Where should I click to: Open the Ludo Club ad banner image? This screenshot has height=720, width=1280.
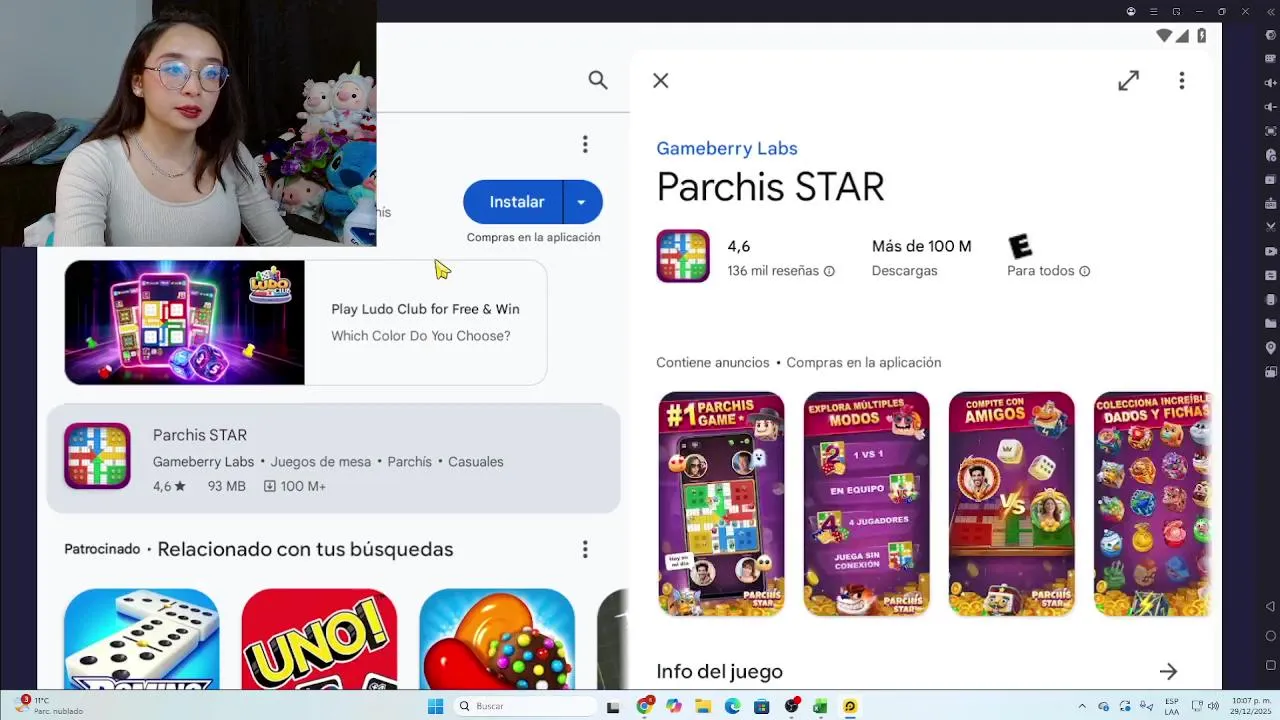point(185,322)
